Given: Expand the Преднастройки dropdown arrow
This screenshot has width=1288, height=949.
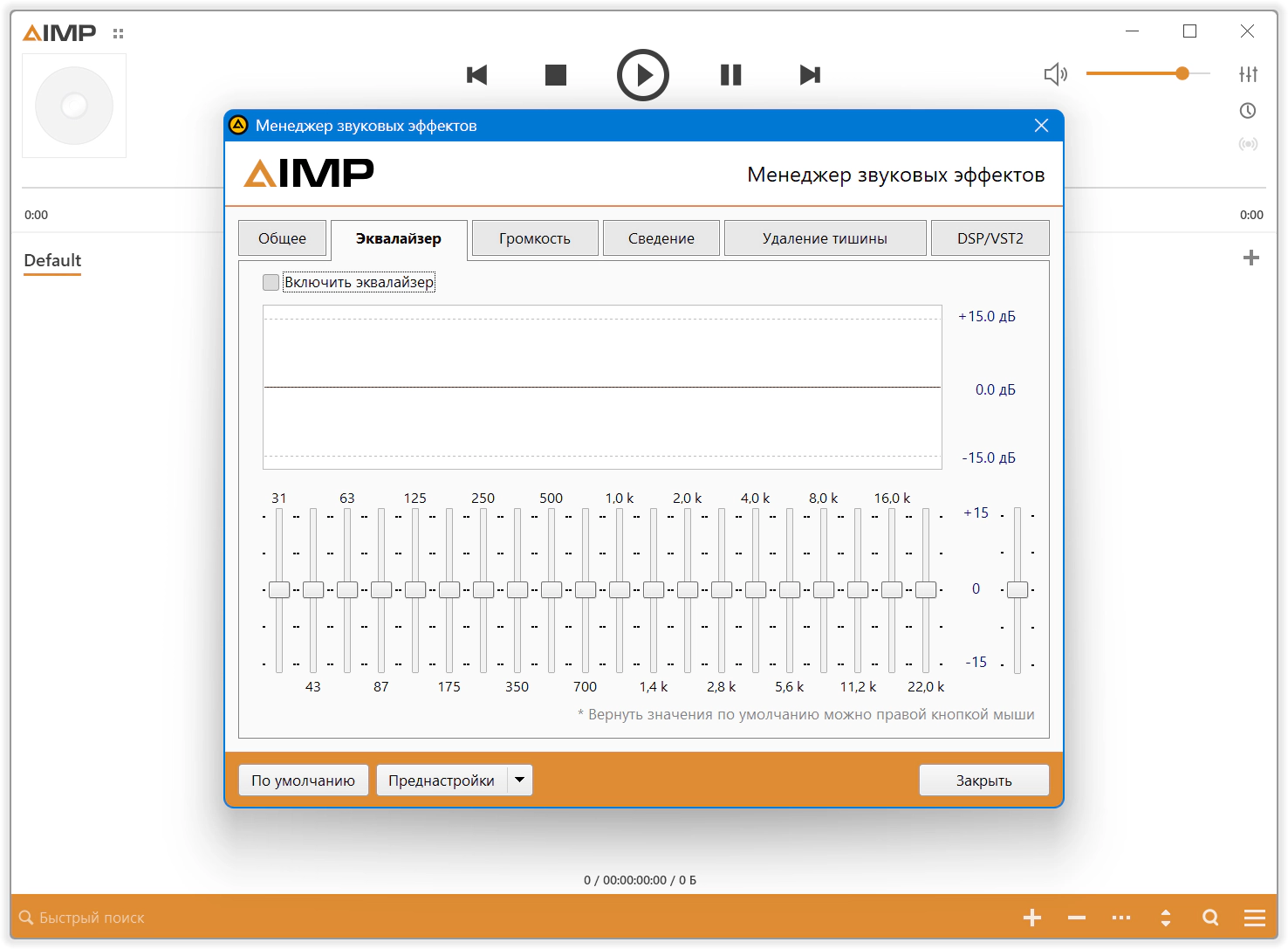Looking at the screenshot, I should tap(520, 780).
